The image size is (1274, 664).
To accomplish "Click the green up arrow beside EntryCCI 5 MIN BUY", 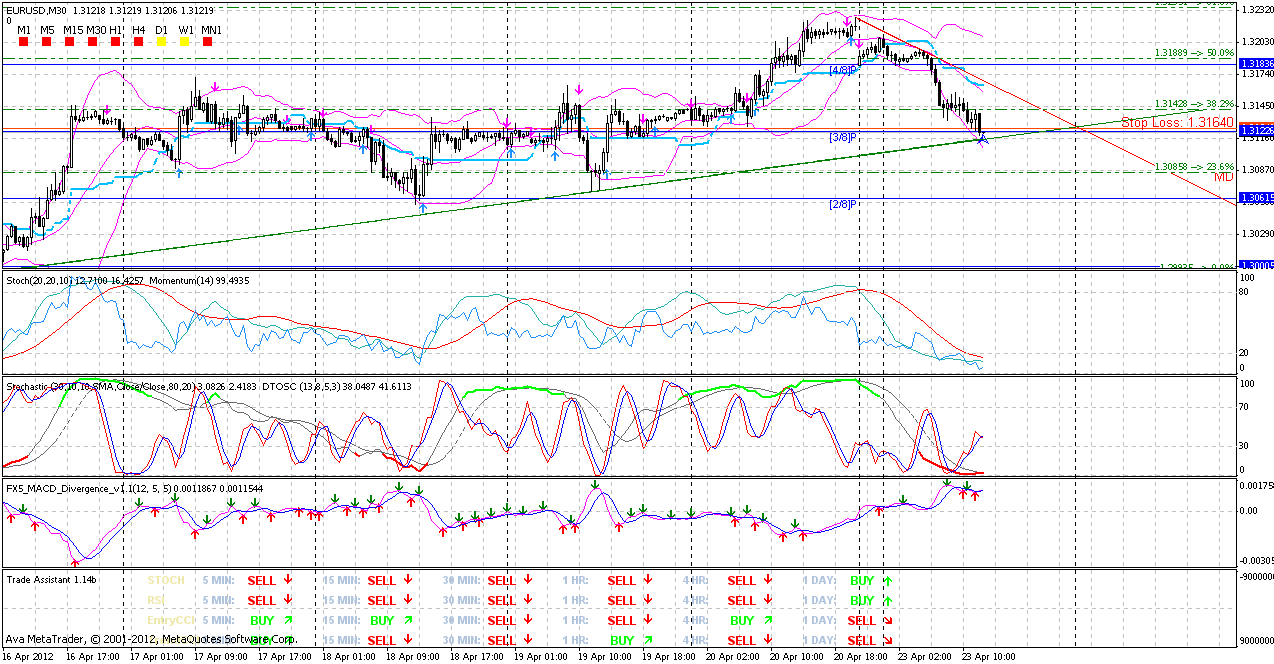I will [288, 620].
